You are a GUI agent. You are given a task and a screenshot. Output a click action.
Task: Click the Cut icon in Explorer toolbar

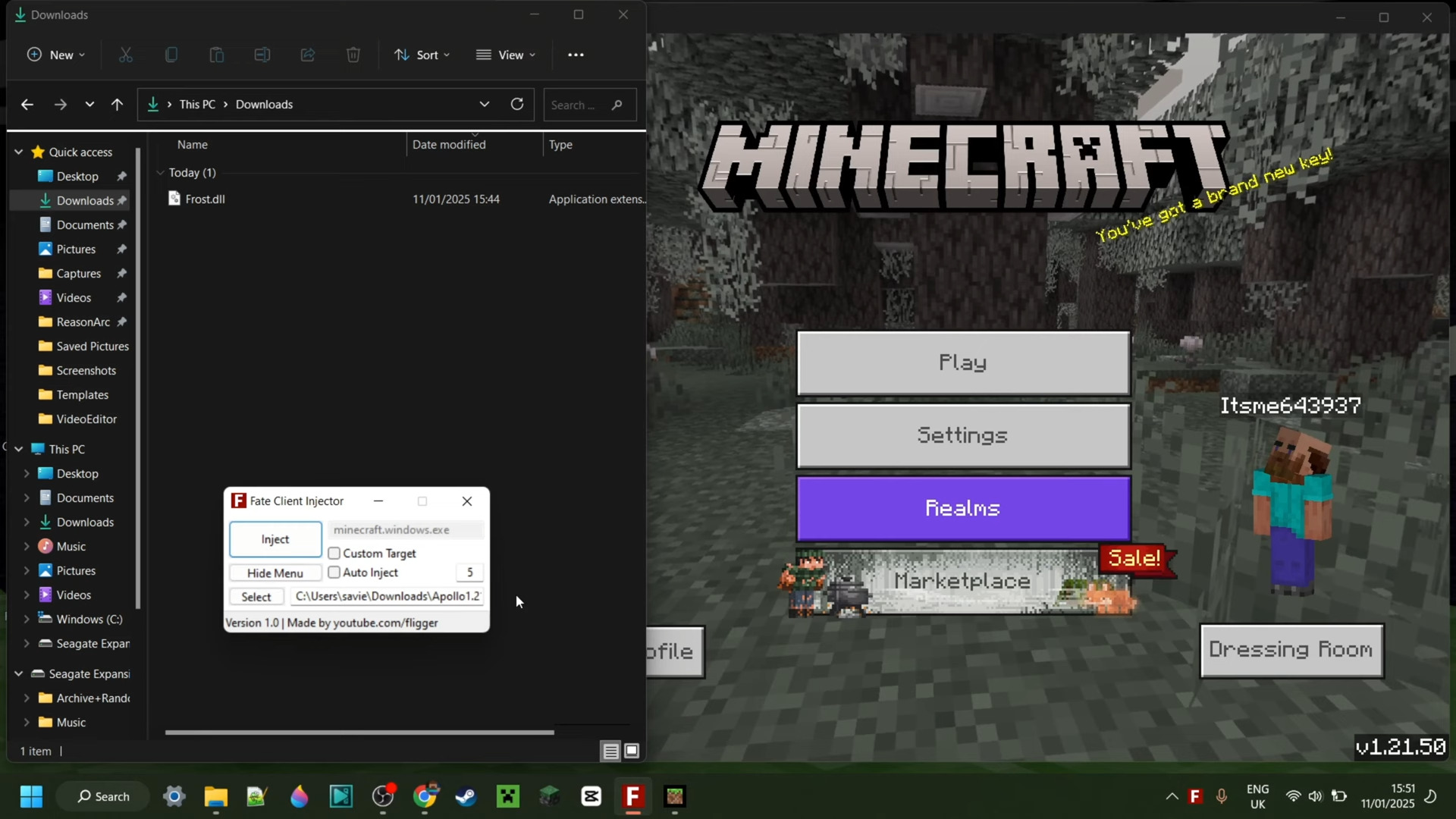tap(126, 55)
